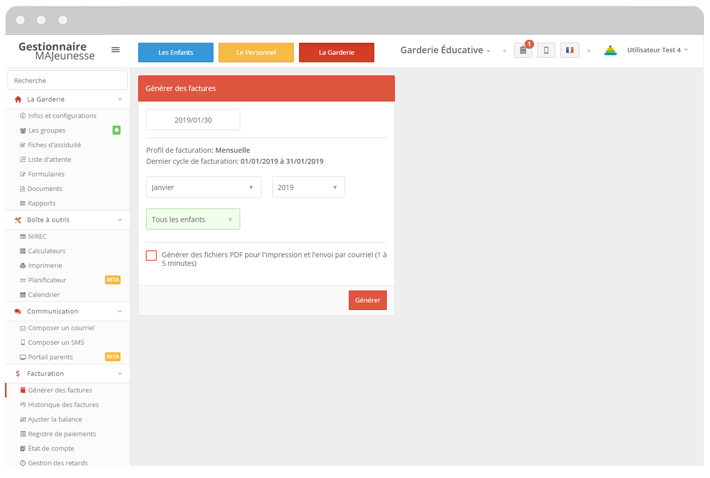Screen dimensions: 710x478
Task: Click the green star badge beside Les groupes
Action: (x=116, y=130)
